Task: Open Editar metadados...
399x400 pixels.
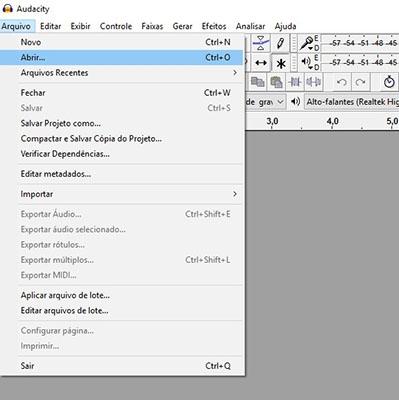Action: tap(123, 174)
